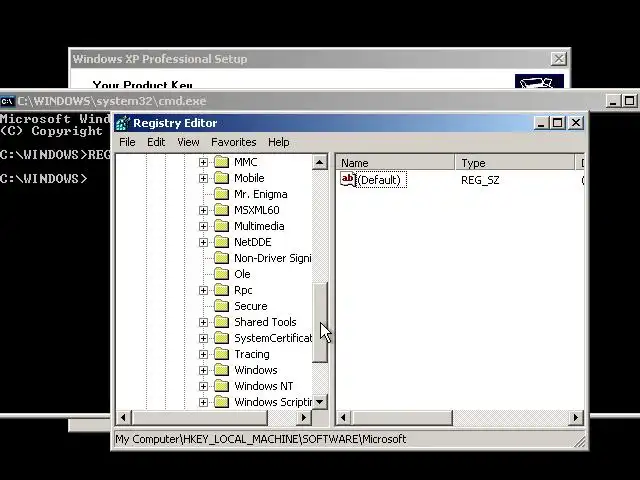Expand the Windows NT registry key

(x=203, y=386)
